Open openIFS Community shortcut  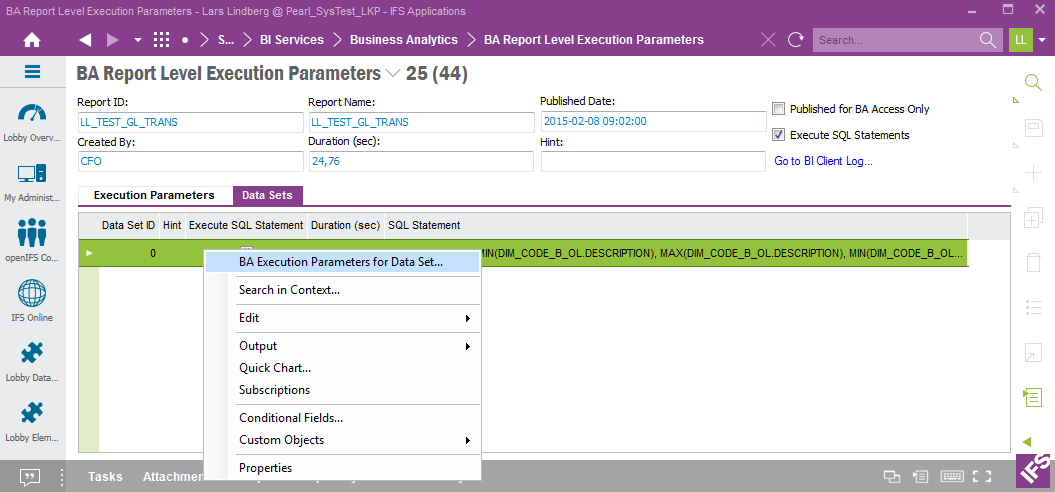click(32, 242)
